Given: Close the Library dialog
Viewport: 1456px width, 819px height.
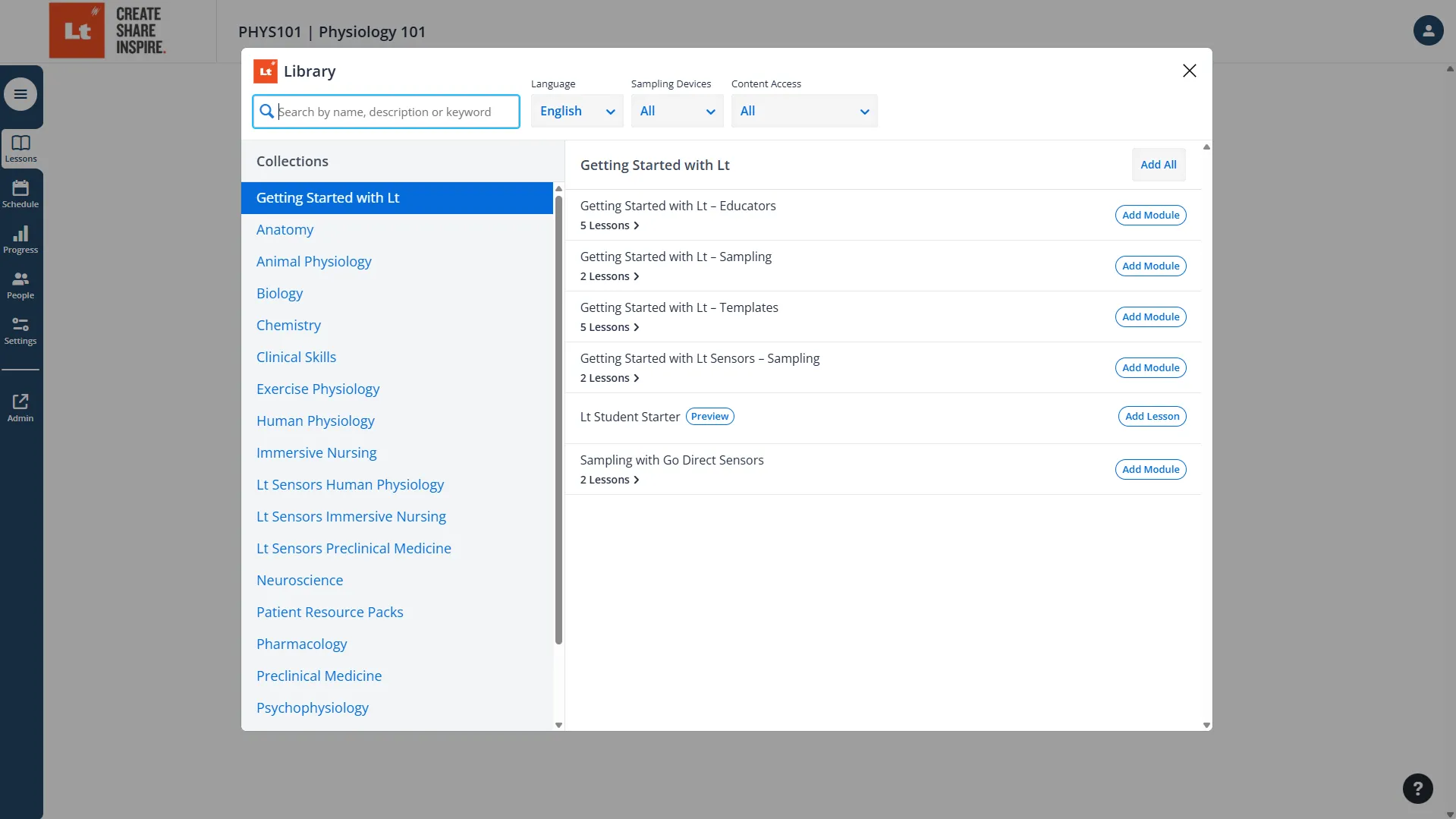Looking at the screenshot, I should (x=1189, y=71).
